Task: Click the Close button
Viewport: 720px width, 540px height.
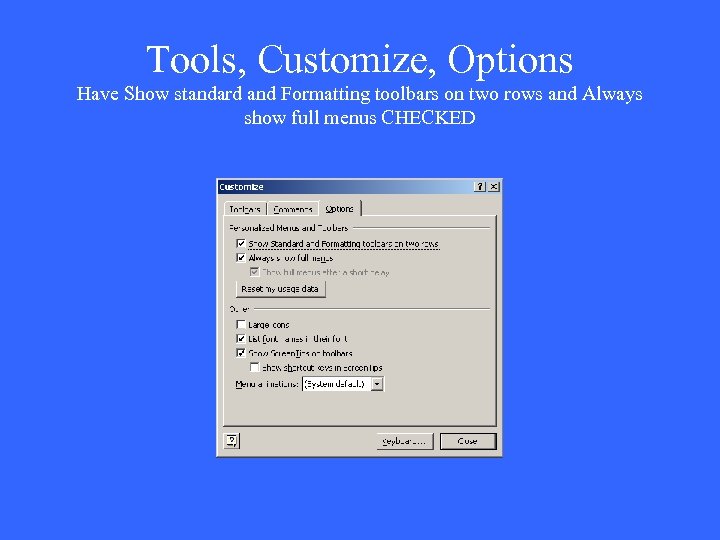Action: coord(468,441)
